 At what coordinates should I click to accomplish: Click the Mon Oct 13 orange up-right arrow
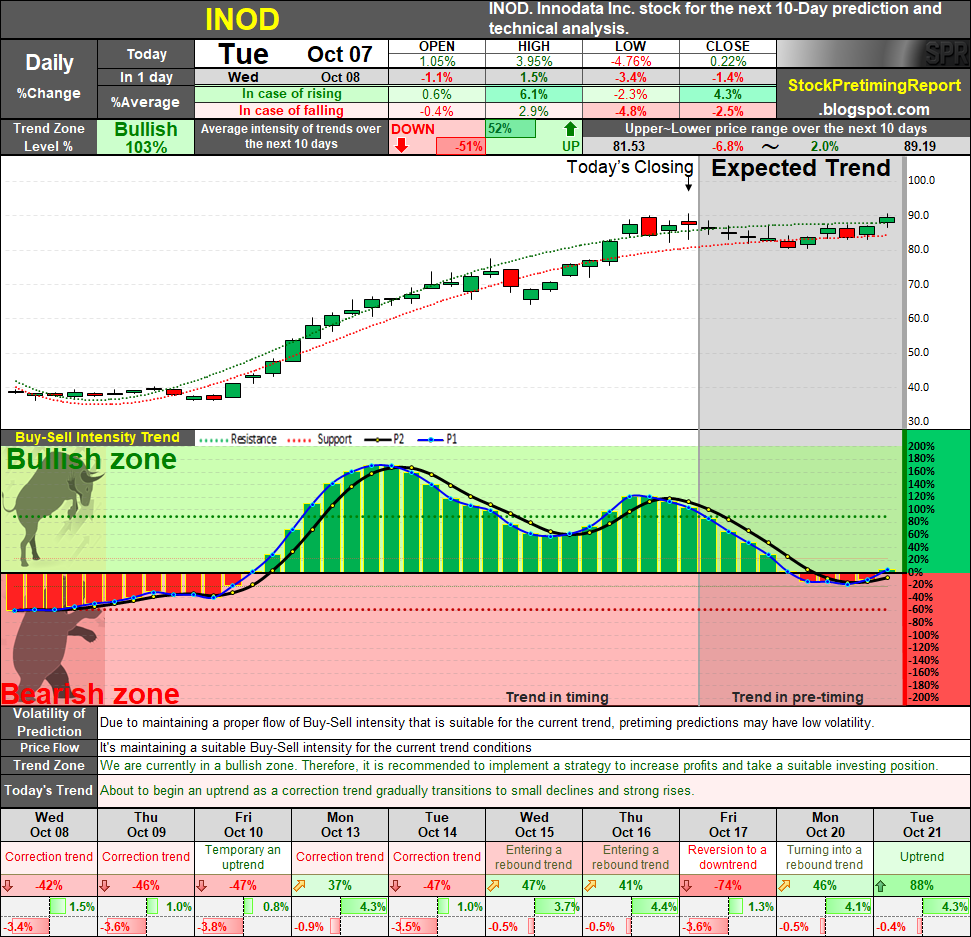pyautogui.click(x=299, y=886)
